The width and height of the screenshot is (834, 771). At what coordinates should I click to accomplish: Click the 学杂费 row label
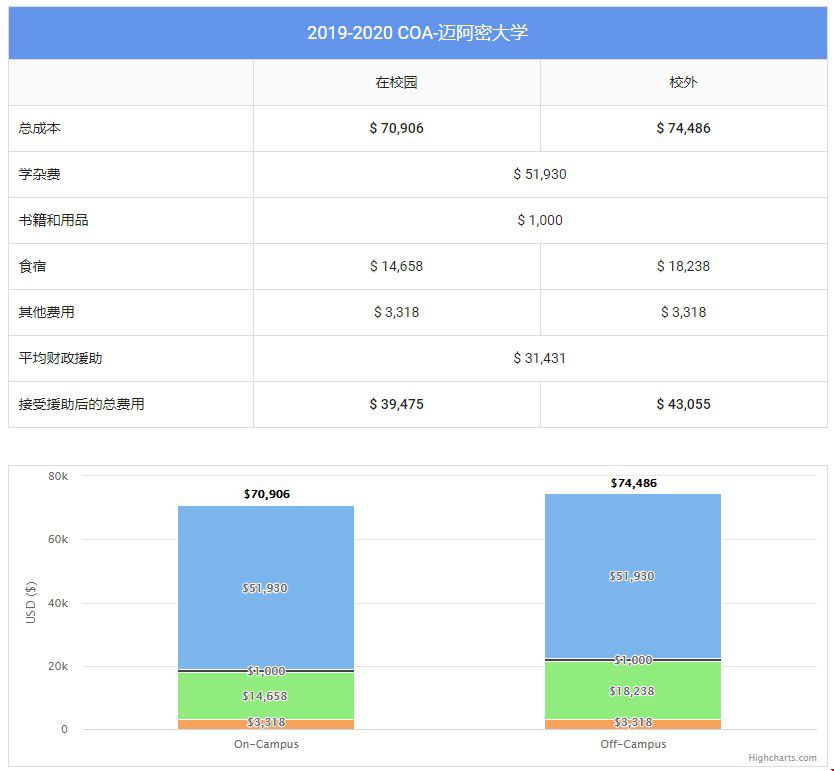[x=39, y=174]
